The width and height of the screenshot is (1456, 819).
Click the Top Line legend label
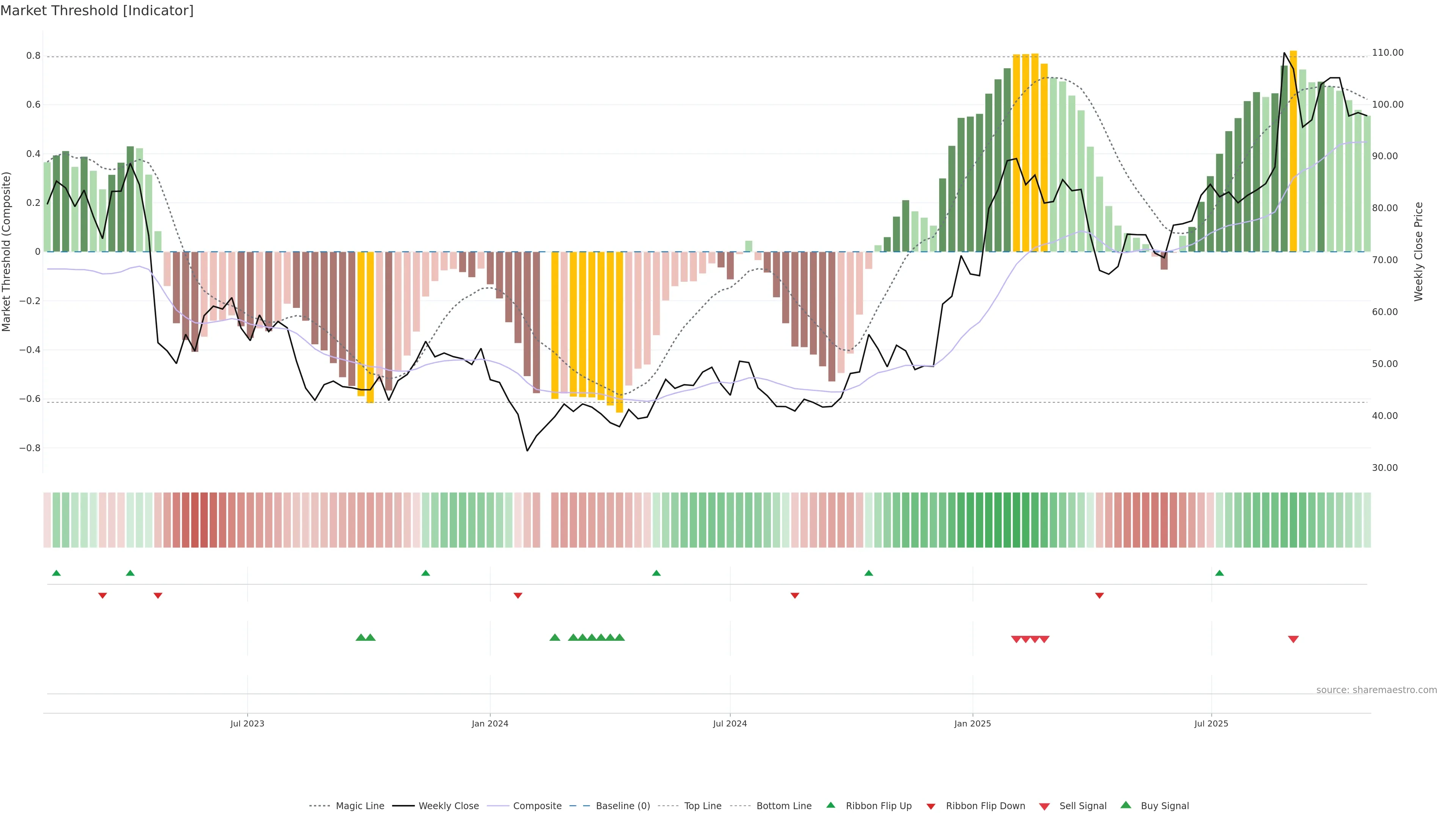tap(703, 806)
